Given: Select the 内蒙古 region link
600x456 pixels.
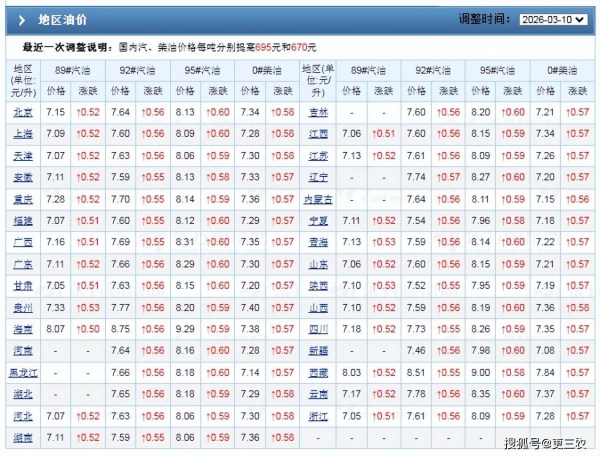Looking at the screenshot, I should pos(318,199).
